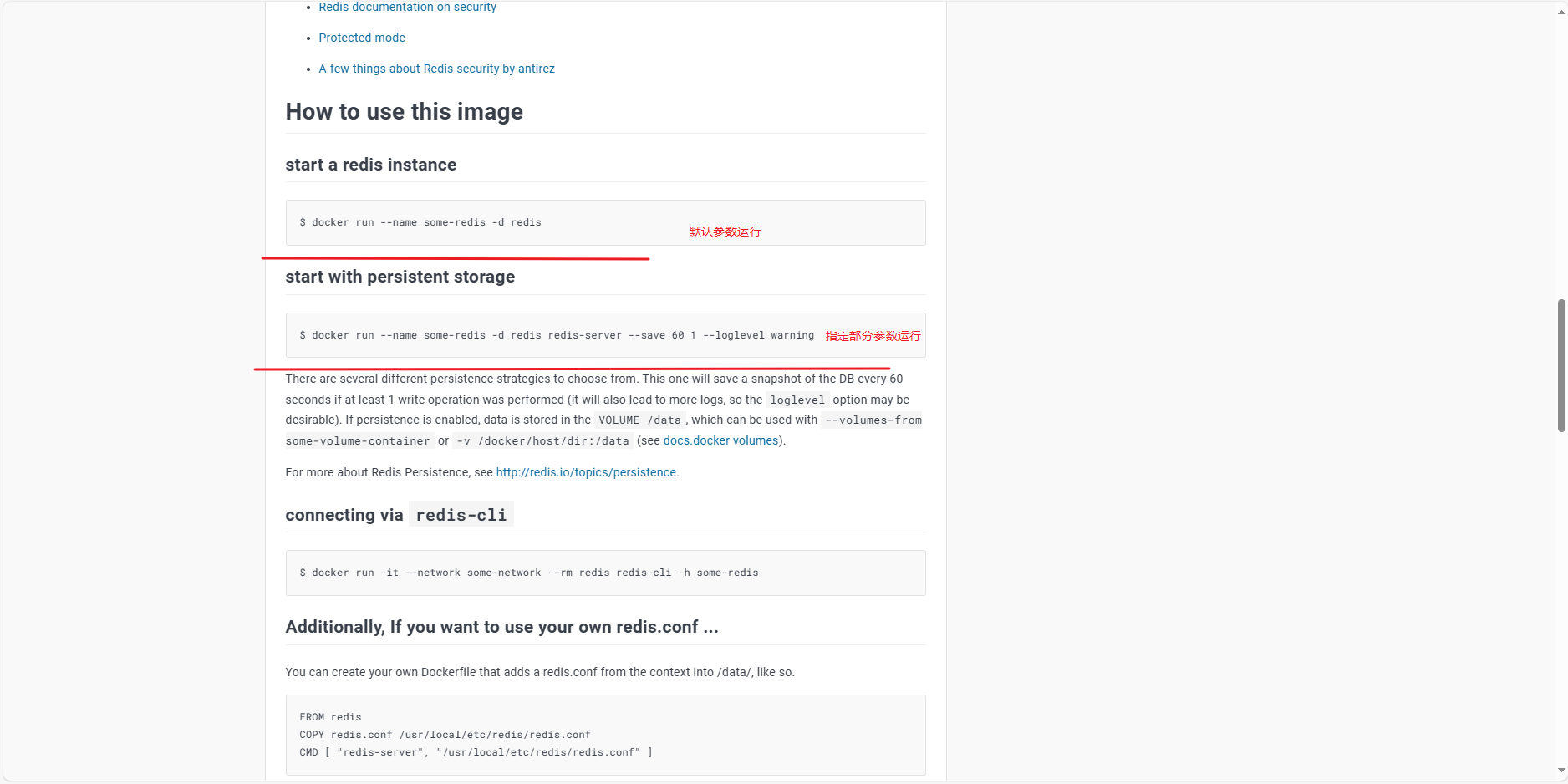
Task: Click the basic 'docker run --name some-redis -d redis' command
Action: click(x=420, y=222)
